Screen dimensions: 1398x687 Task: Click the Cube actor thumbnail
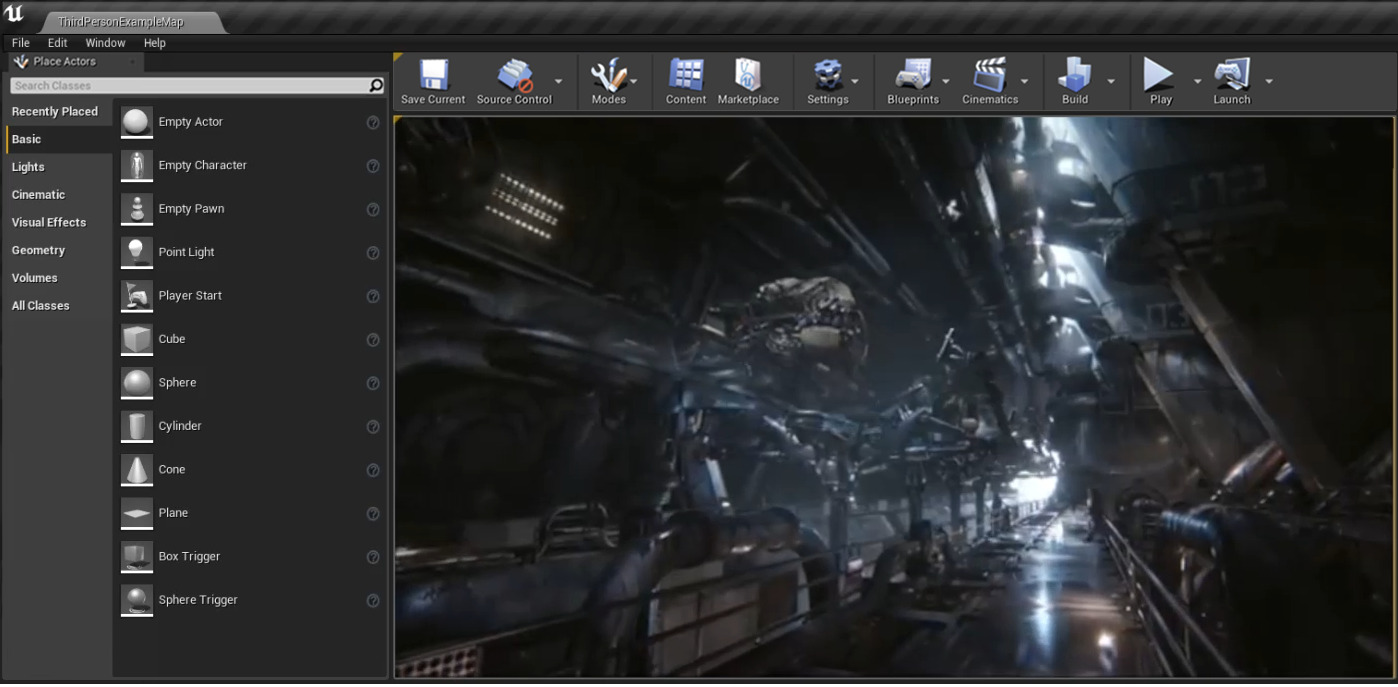pos(137,339)
